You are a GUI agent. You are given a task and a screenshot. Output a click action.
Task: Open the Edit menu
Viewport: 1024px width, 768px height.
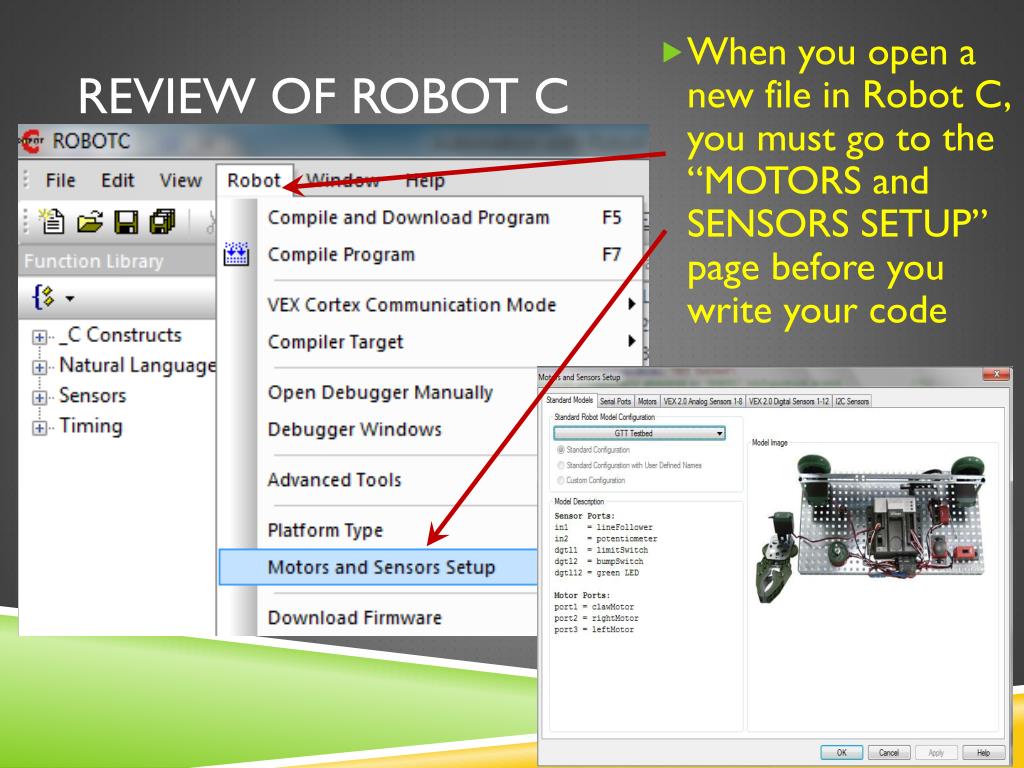(x=118, y=180)
